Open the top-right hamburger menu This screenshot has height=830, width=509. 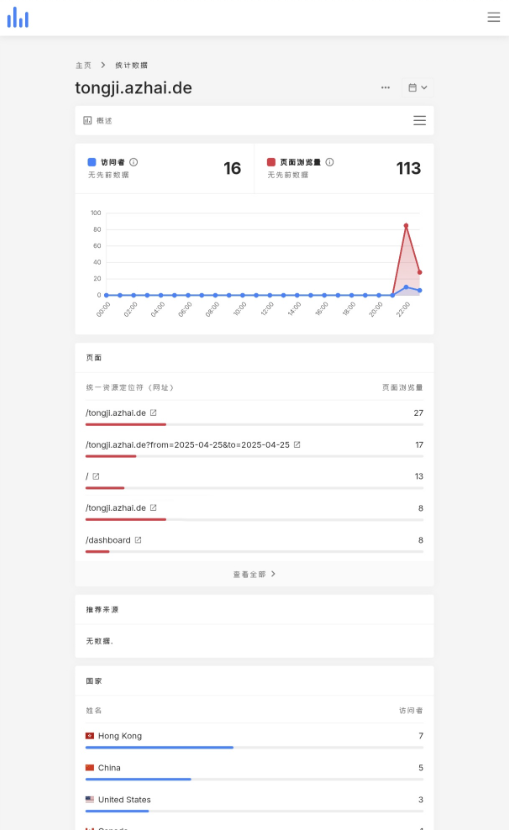pos(493,17)
